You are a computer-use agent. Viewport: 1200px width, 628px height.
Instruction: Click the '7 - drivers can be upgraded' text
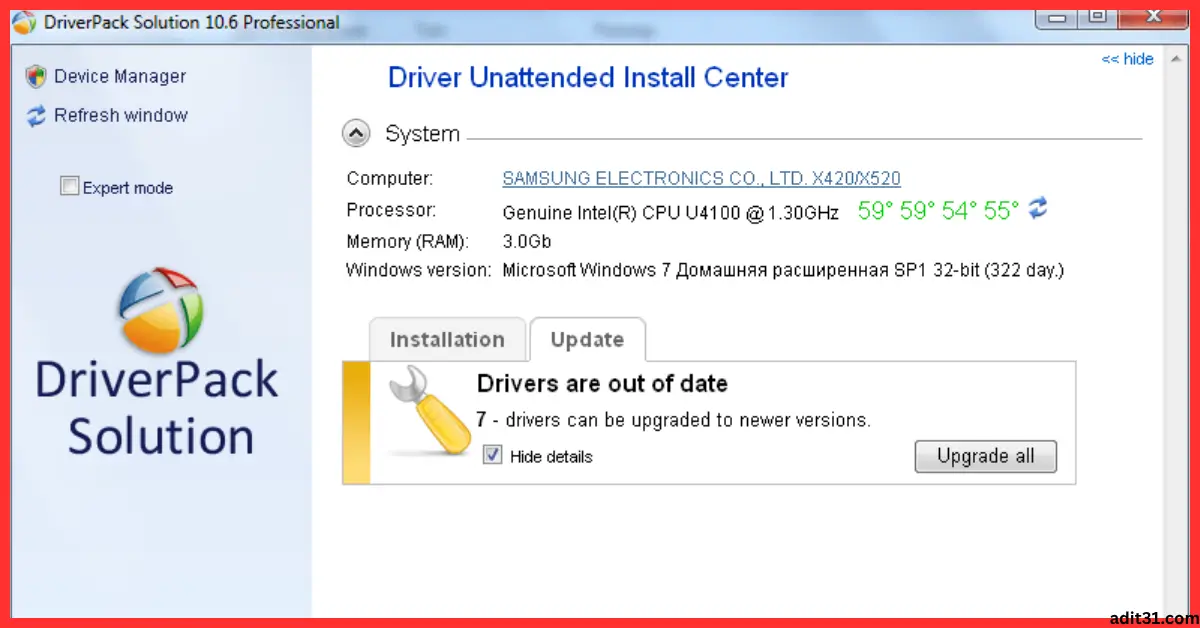click(674, 420)
